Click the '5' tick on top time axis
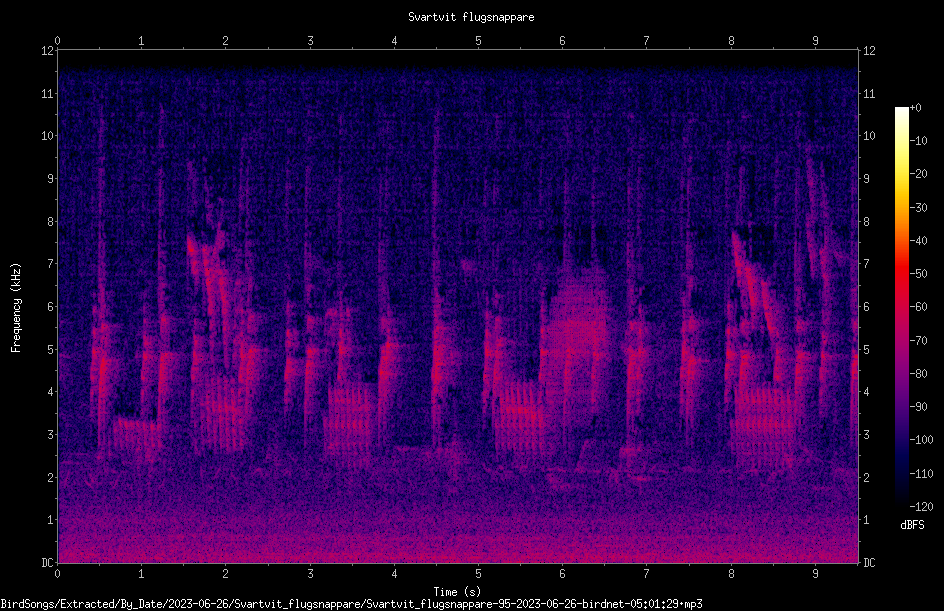The width and height of the screenshot is (944, 611). tap(479, 40)
